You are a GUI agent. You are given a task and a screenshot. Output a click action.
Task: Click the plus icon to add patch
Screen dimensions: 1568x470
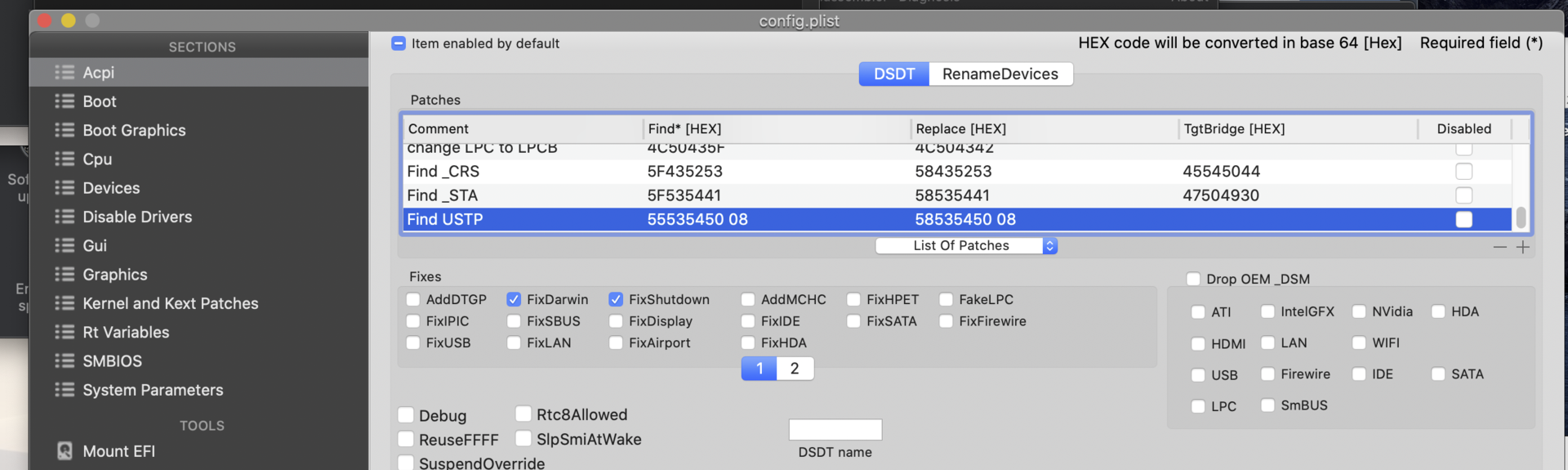pos(1522,247)
